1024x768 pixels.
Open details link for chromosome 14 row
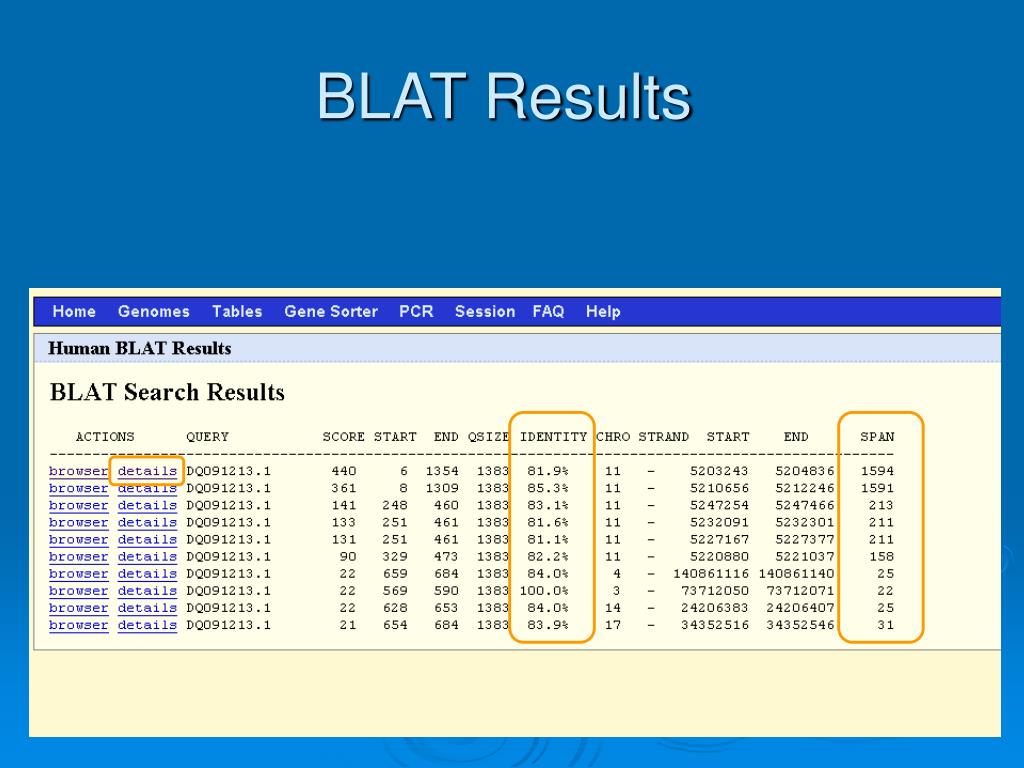tap(147, 607)
